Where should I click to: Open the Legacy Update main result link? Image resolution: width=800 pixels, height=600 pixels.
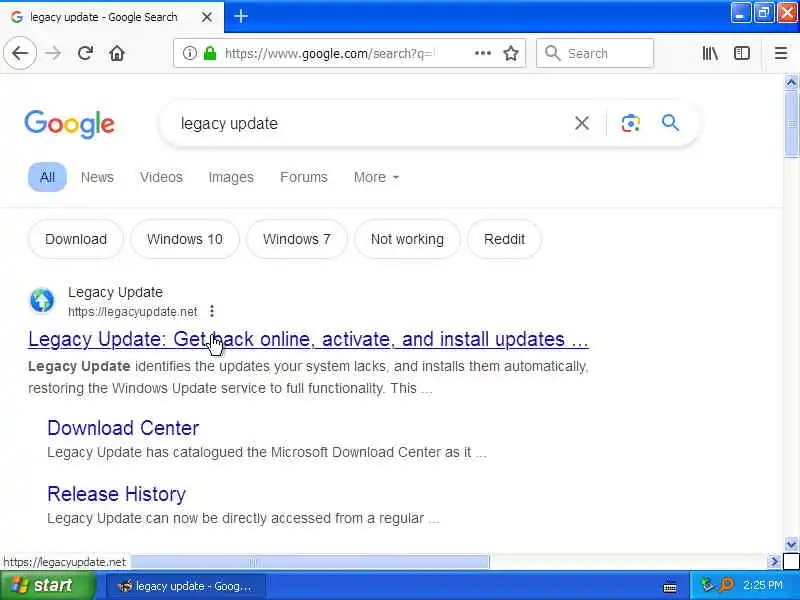click(308, 339)
